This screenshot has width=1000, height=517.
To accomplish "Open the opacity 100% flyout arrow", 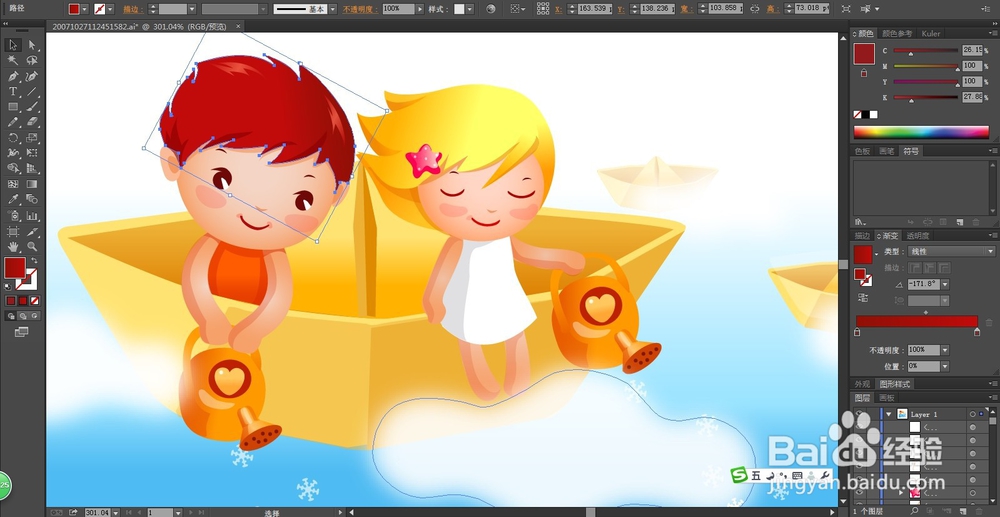I will (x=419, y=9).
